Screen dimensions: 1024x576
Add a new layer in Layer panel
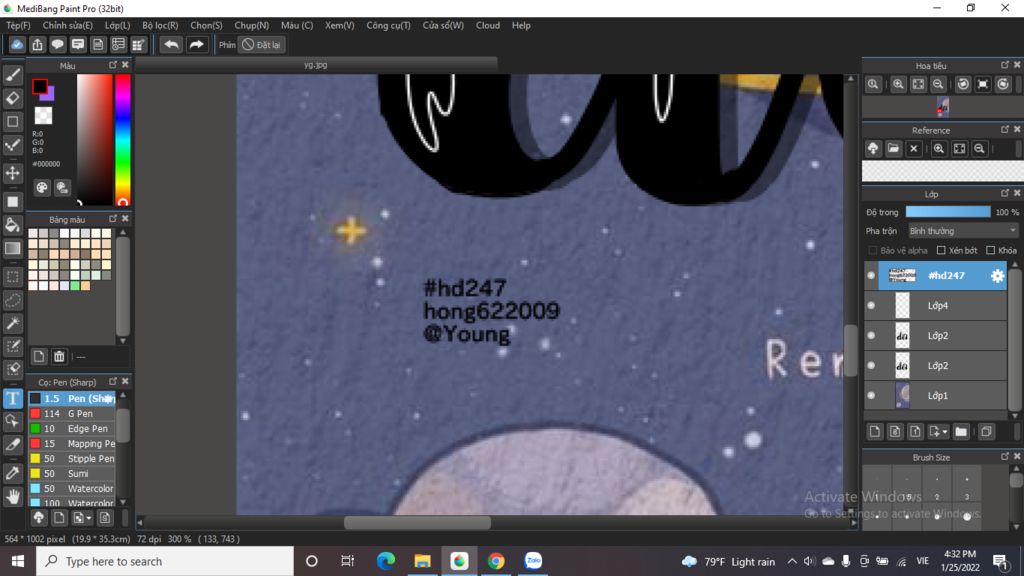coord(874,432)
